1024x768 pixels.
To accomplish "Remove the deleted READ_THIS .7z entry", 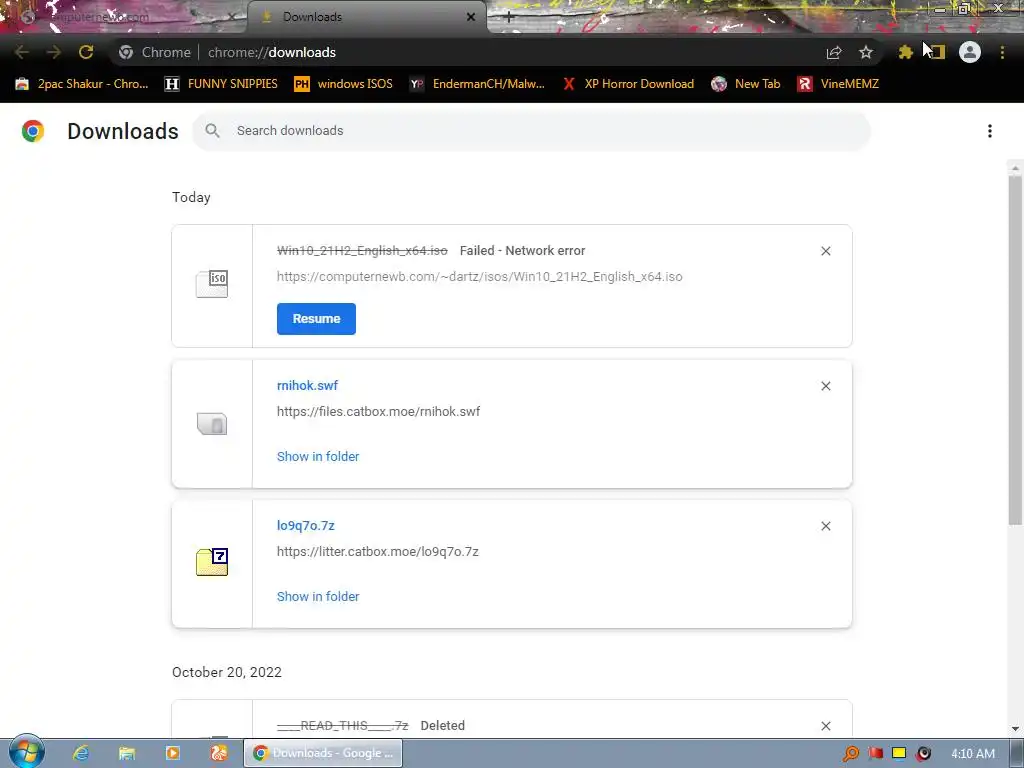I will coord(825,726).
